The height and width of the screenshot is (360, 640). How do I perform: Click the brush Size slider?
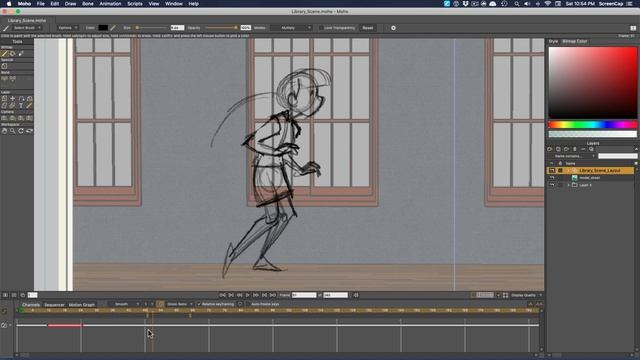click(152, 28)
